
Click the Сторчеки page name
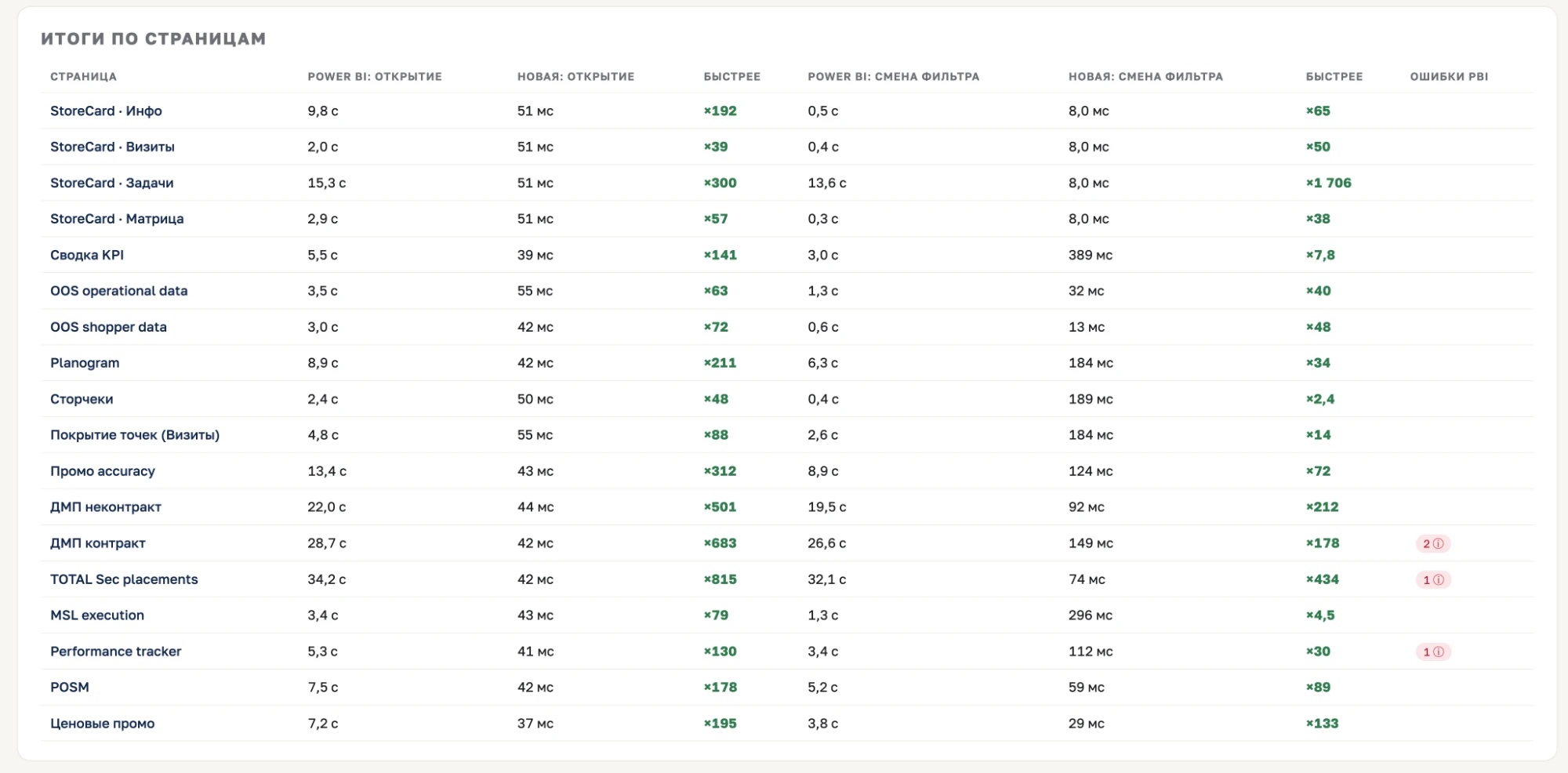click(x=82, y=399)
